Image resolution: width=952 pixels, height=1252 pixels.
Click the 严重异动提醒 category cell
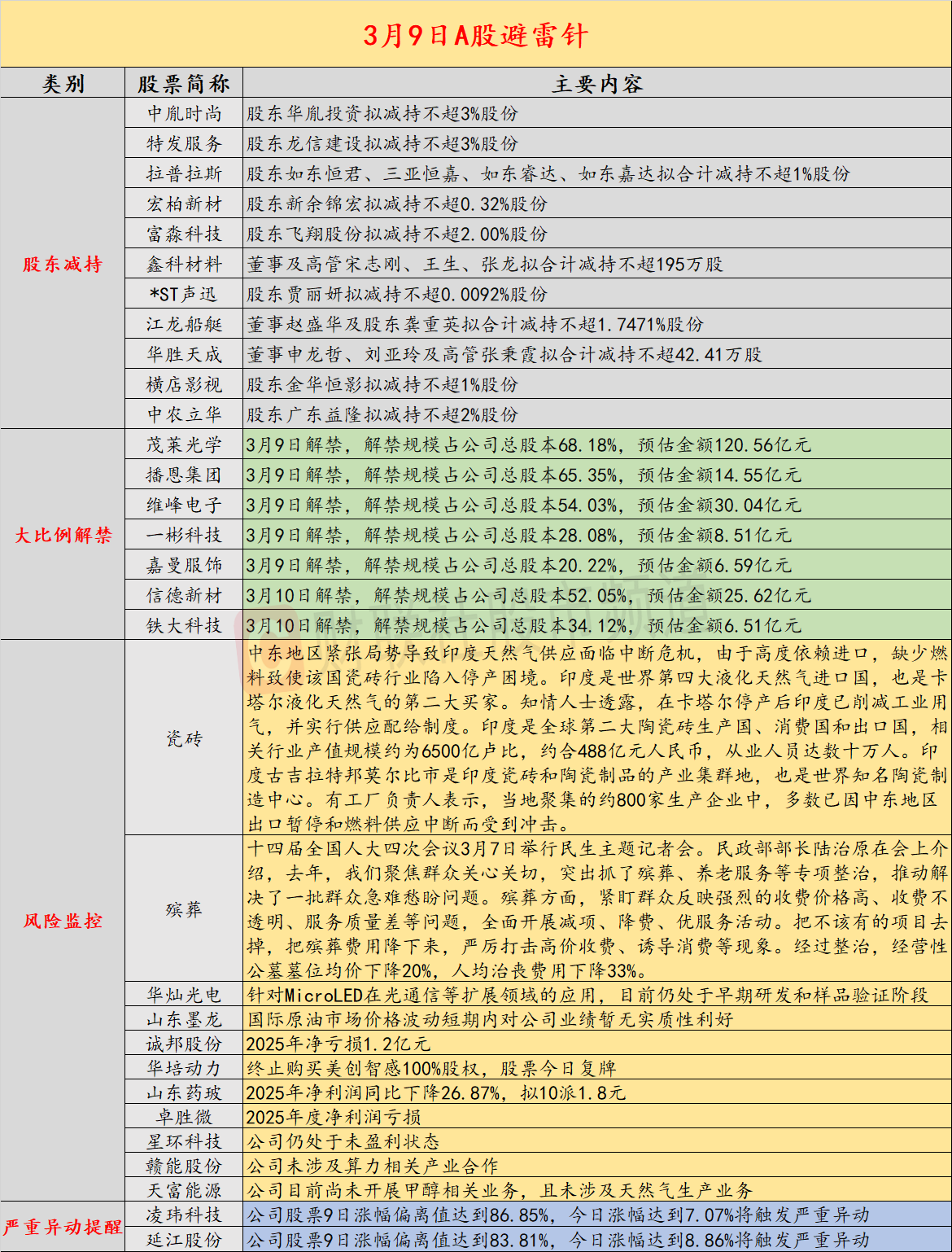click(63, 1227)
